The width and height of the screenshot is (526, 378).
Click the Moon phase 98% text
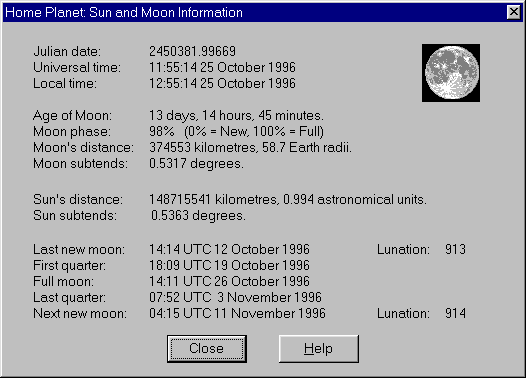click(x=162, y=131)
